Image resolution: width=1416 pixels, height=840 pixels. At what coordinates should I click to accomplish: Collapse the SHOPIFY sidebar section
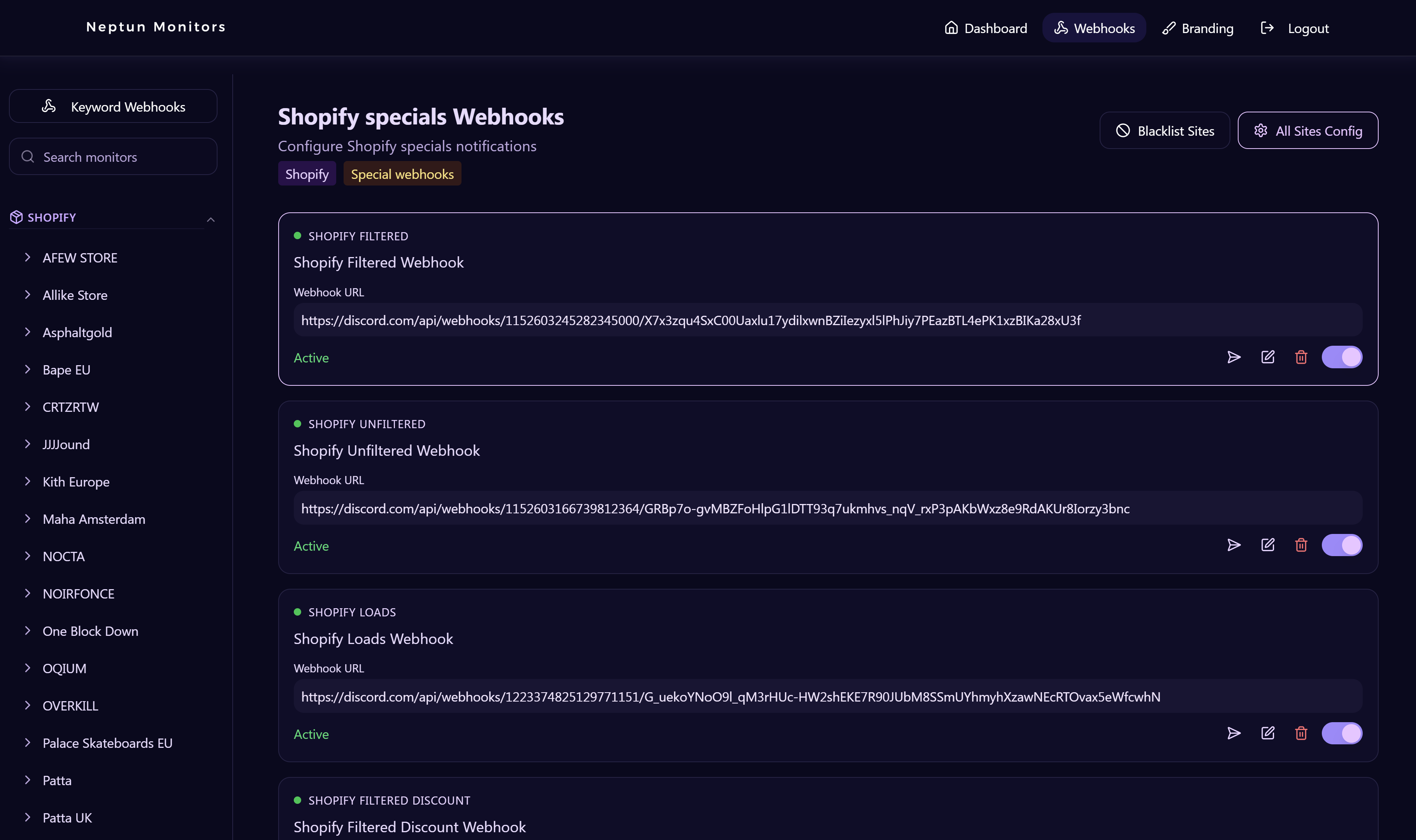coord(211,220)
